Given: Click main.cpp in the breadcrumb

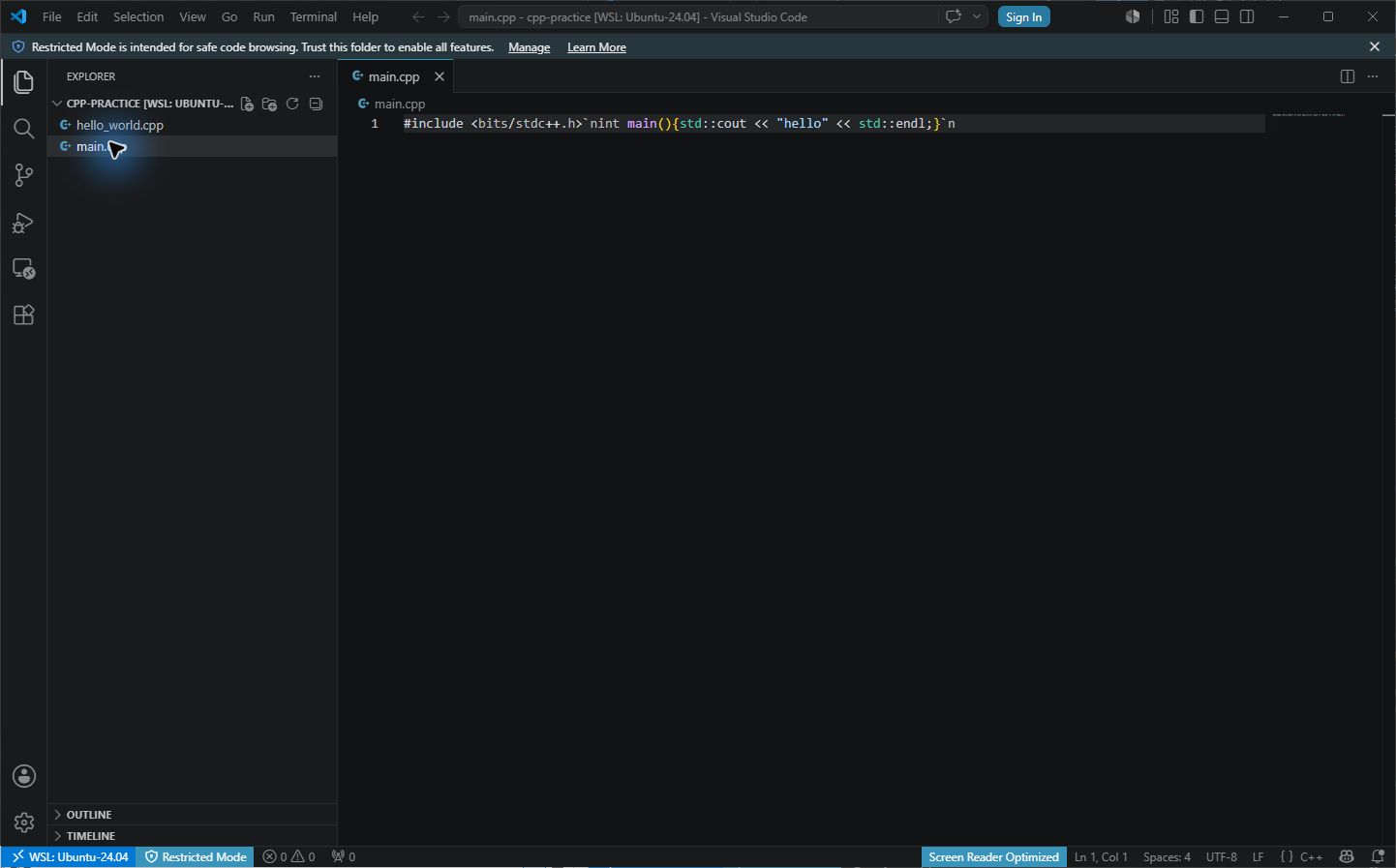Looking at the screenshot, I should tap(400, 104).
